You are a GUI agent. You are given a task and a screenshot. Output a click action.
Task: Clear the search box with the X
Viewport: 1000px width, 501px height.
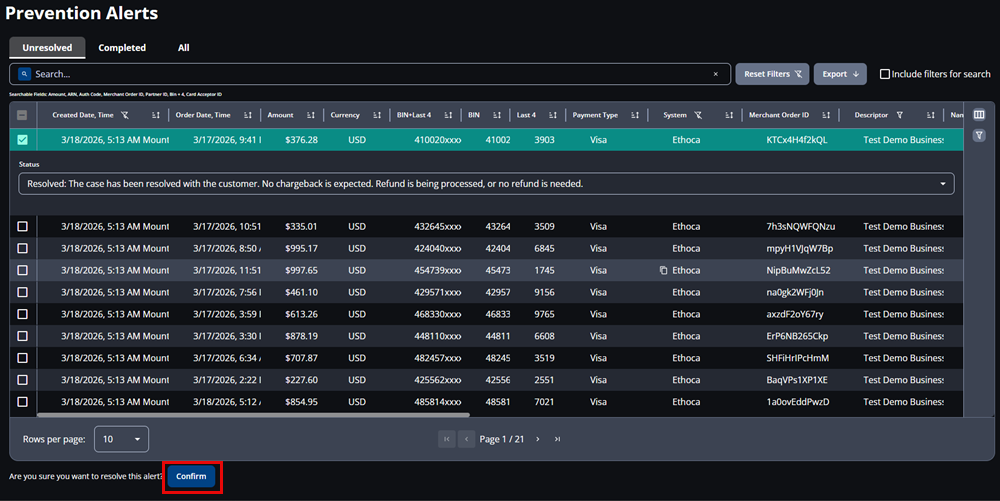716,74
